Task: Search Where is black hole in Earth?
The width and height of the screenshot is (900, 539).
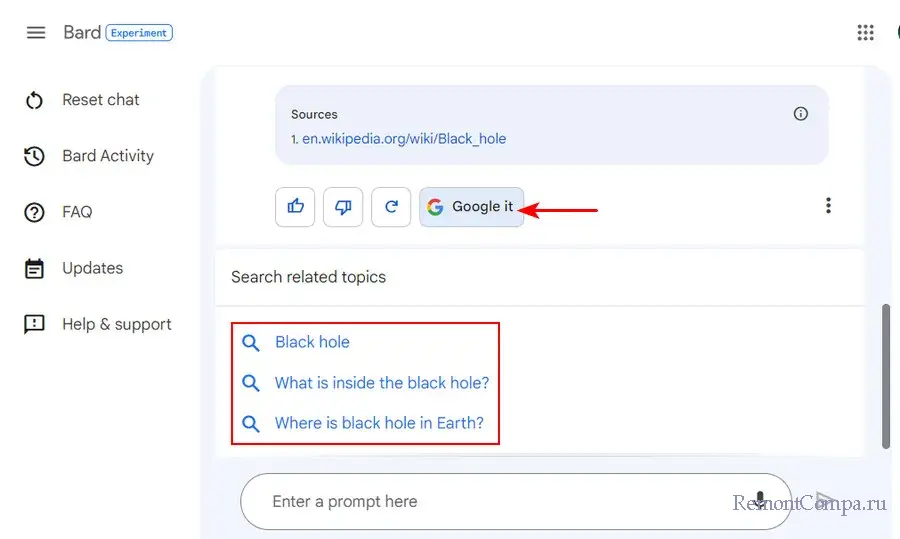Action: tap(379, 423)
